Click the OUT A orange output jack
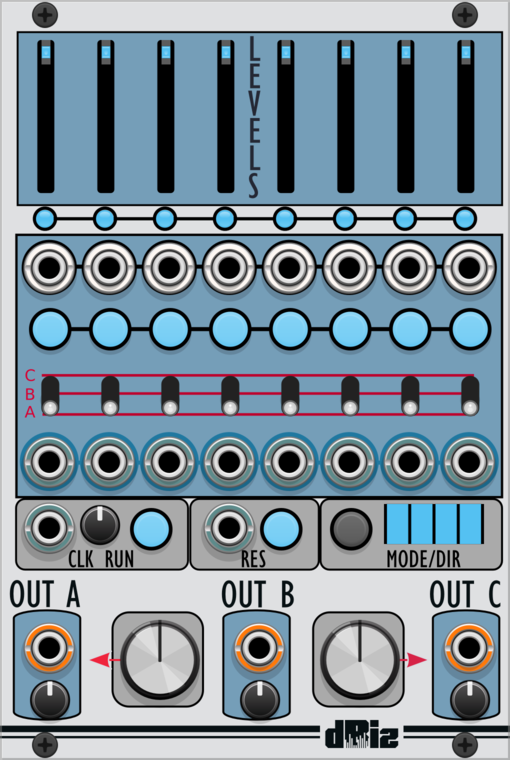The width and height of the screenshot is (510, 760). tap(48, 648)
